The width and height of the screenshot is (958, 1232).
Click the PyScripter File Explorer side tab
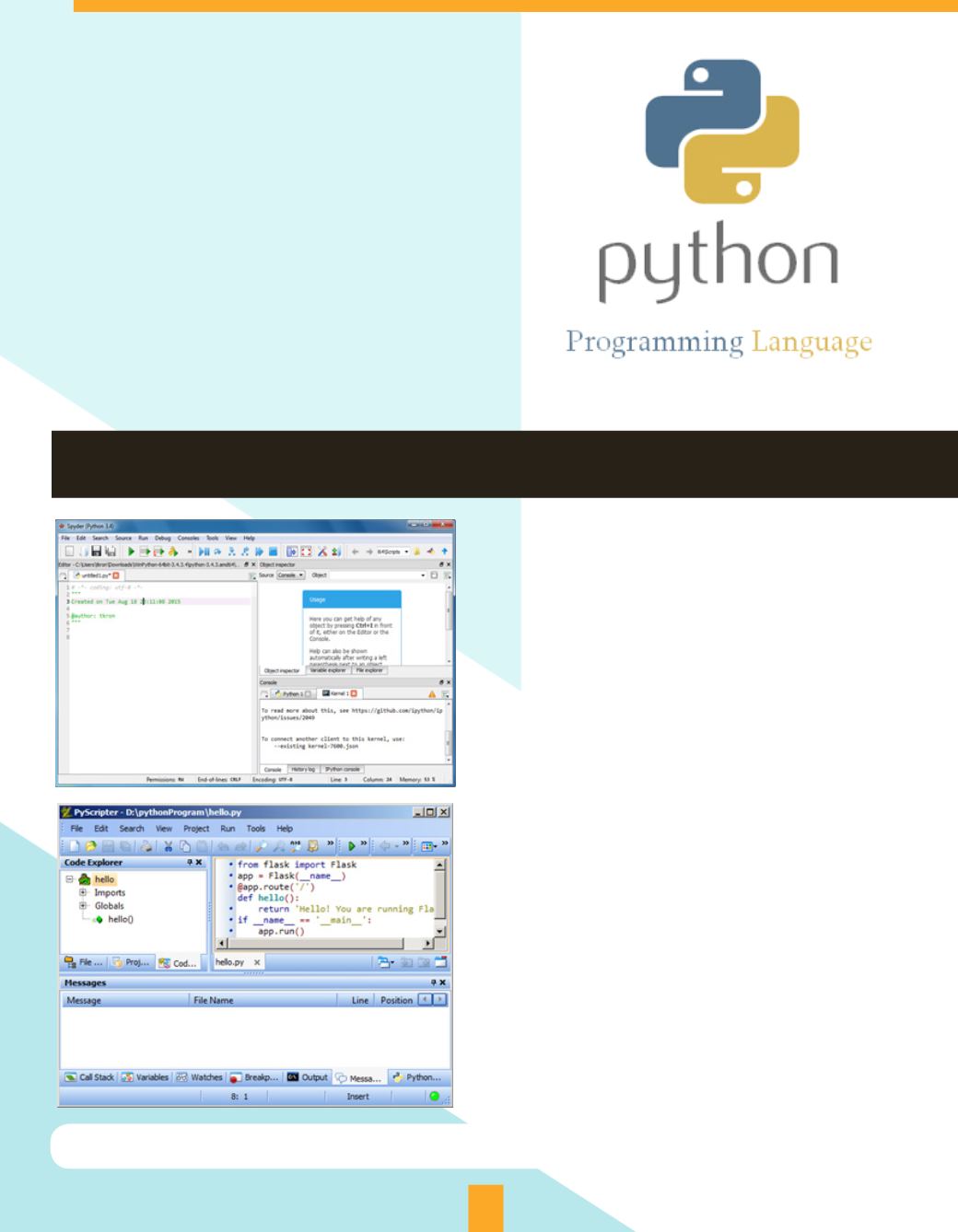84,962
